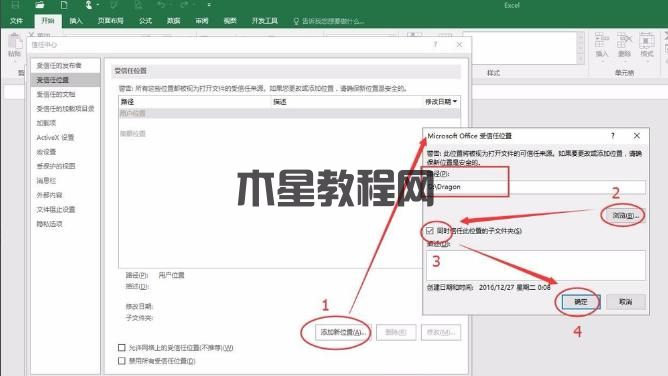Image resolution: width=668 pixels, height=376 pixels.
Task: Click the 确定 button in trusted location dialog
Action: pyautogui.click(x=581, y=301)
